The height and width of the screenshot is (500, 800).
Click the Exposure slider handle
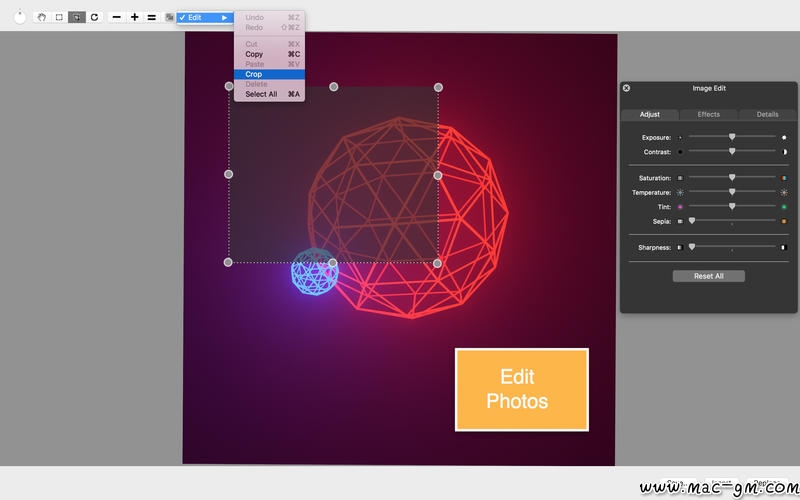click(732, 137)
